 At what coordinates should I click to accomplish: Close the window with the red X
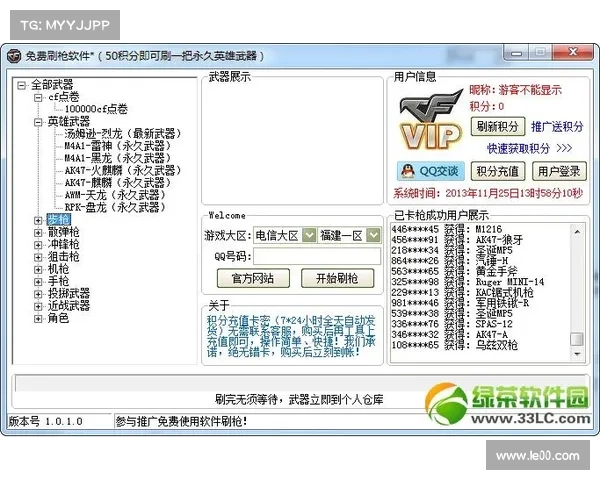tap(573, 52)
